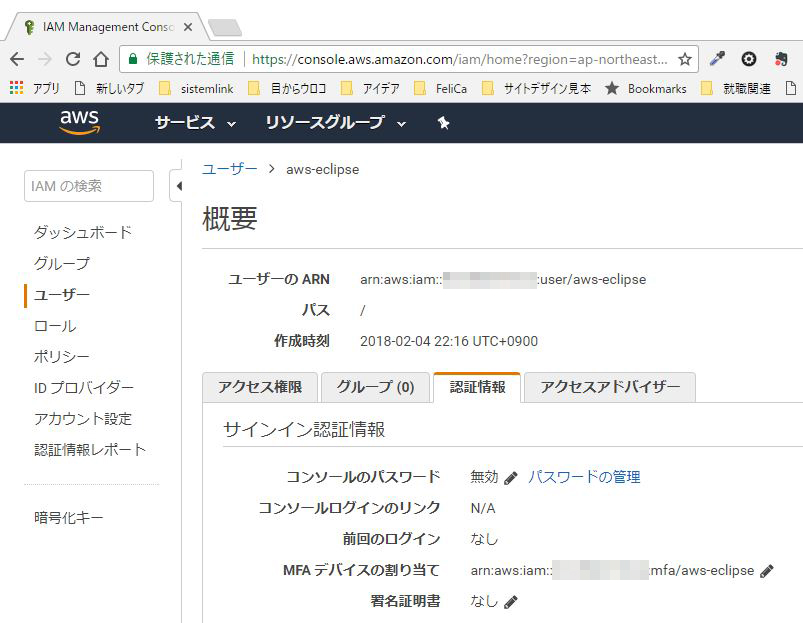Open the リソースグループ dropdown menu
803x623 pixels.
[335, 123]
